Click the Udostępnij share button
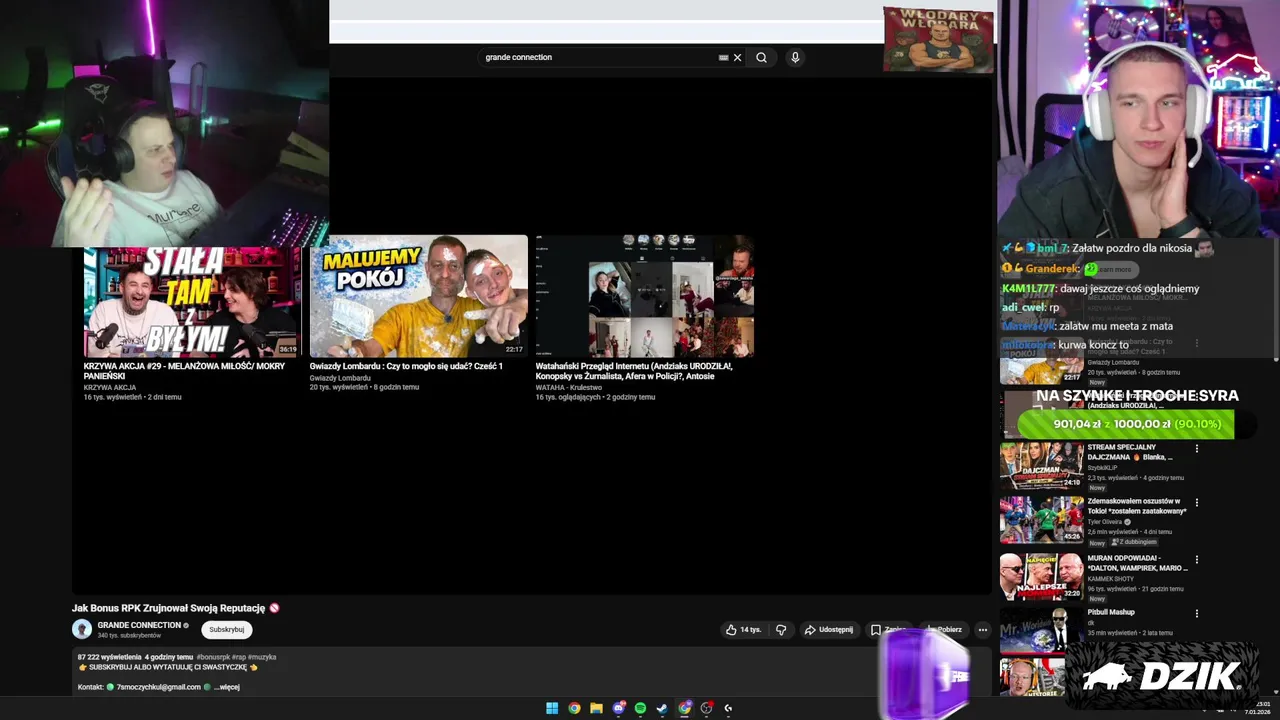This screenshot has height=720, width=1280. pos(829,630)
